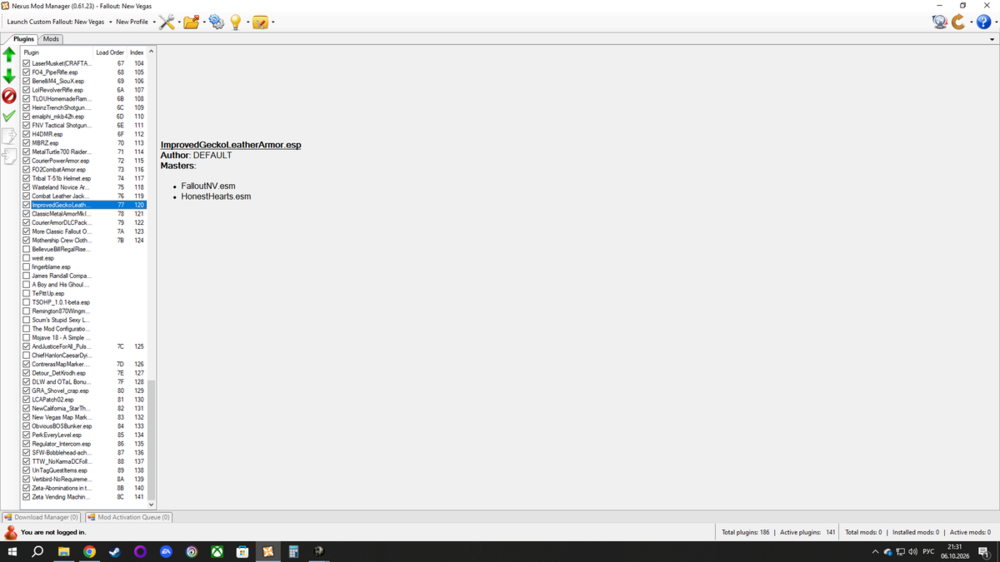Image resolution: width=1000 pixels, height=562 pixels.
Task: Enable fingerblame.esp plugin checkbox
Action: [x=26, y=267]
